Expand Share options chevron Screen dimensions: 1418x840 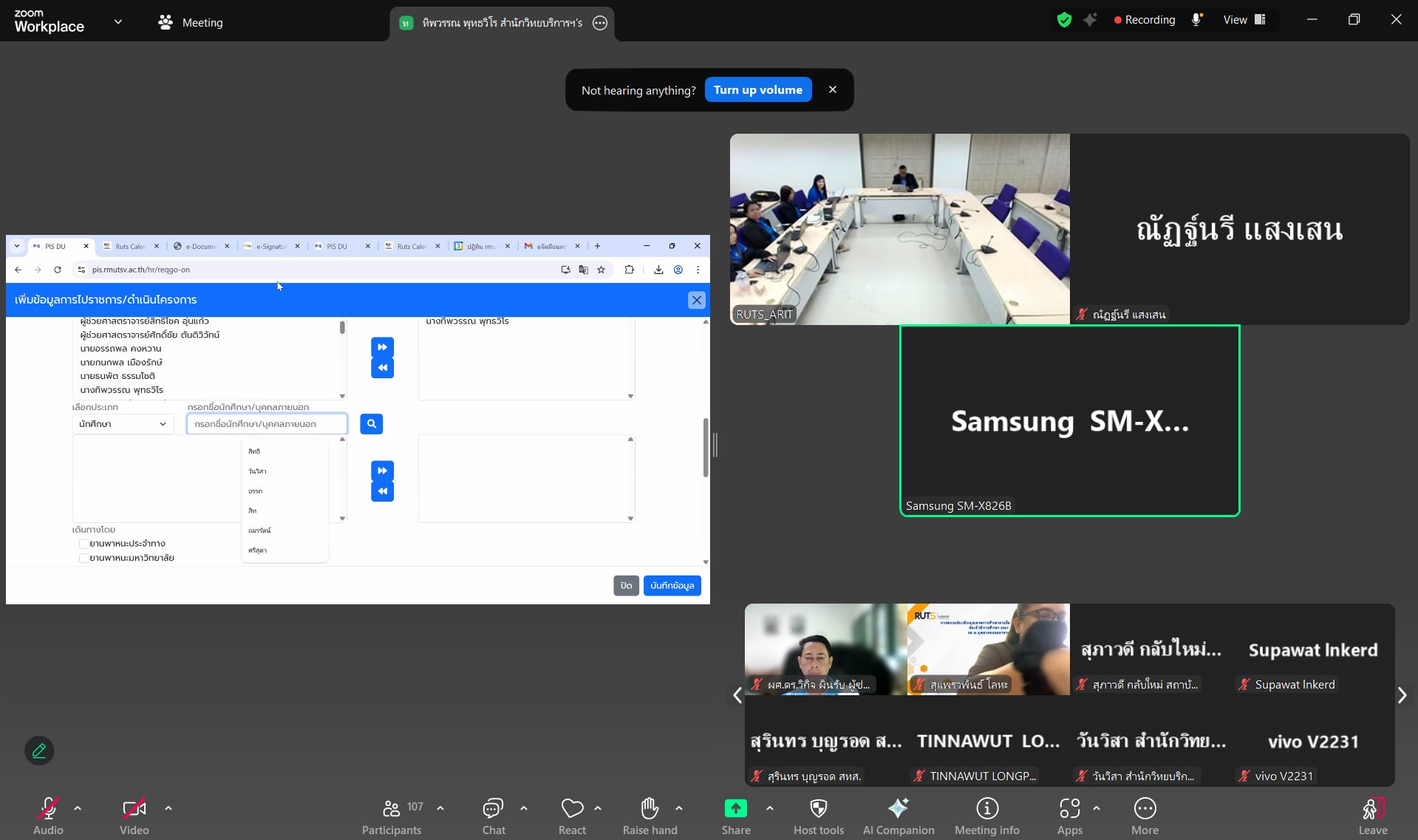[770, 808]
